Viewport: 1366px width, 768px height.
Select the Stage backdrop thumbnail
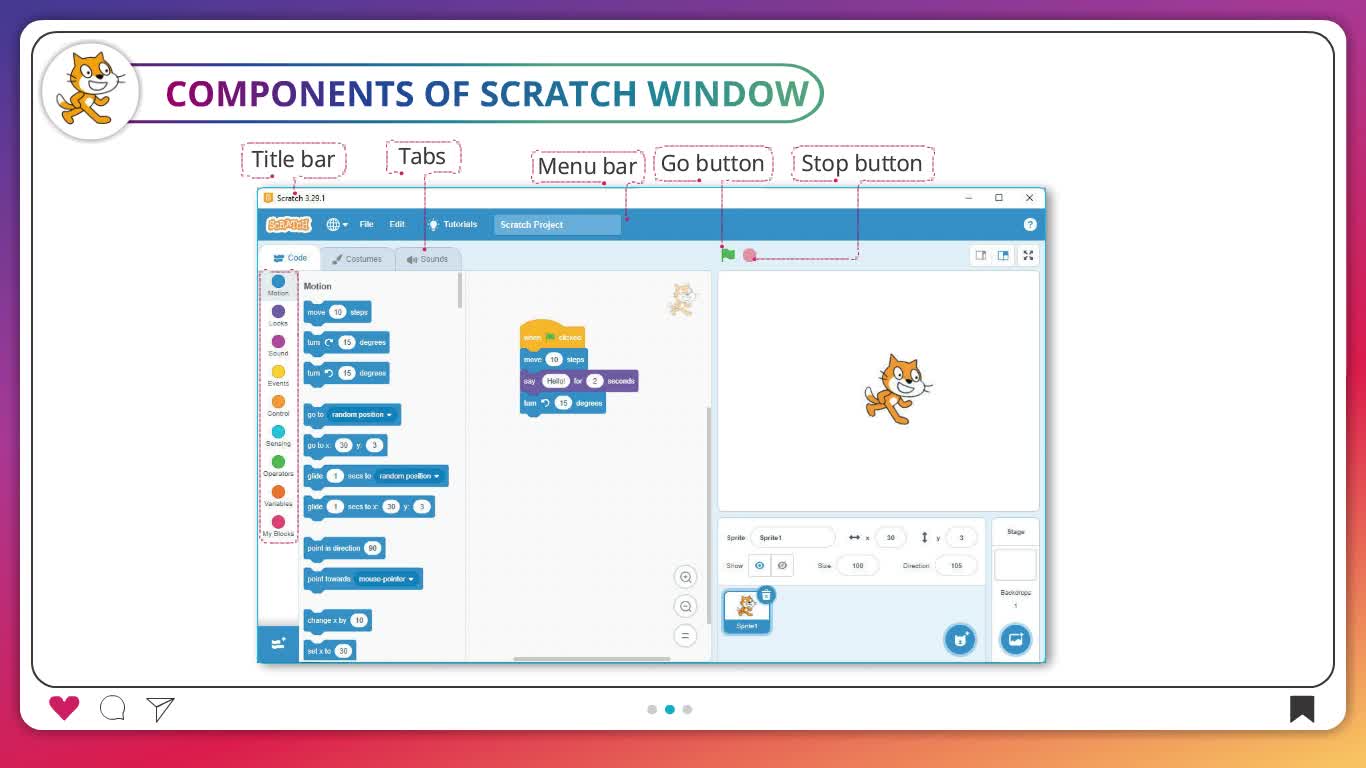[1015, 564]
